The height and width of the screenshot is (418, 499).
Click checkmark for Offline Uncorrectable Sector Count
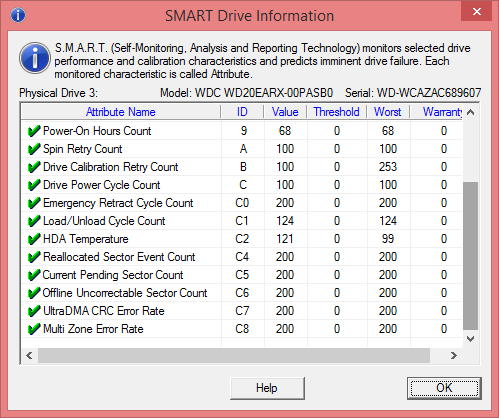pyautogui.click(x=34, y=293)
